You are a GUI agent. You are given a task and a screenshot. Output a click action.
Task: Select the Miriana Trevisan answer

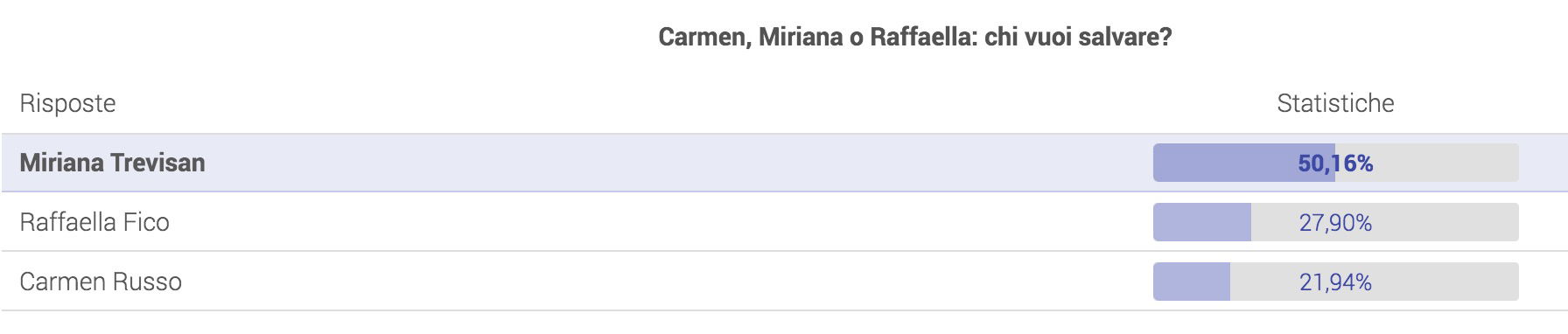point(112,164)
